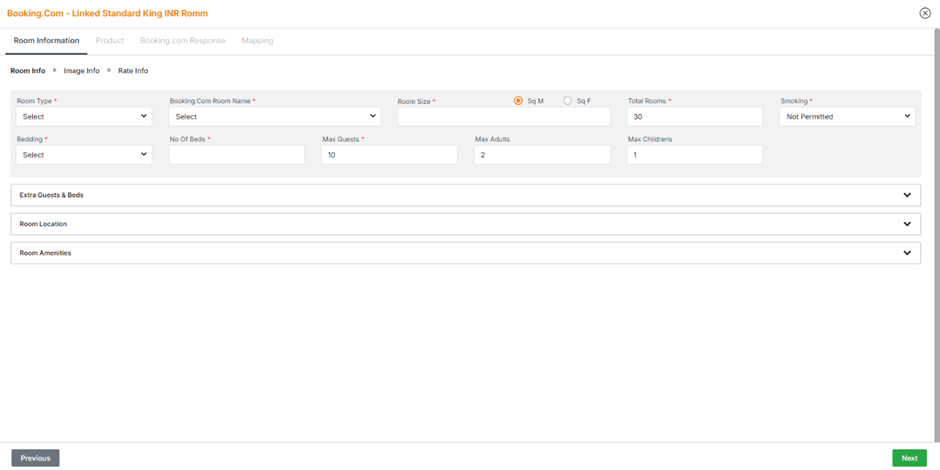Click the Total Rooms input field

695,117
